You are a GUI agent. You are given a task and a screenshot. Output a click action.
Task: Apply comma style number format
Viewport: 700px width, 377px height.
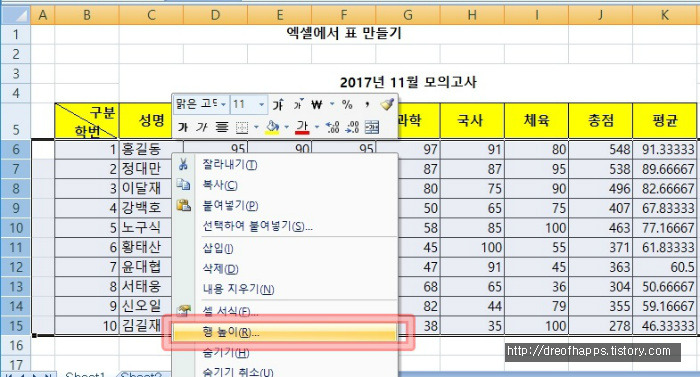(367, 105)
